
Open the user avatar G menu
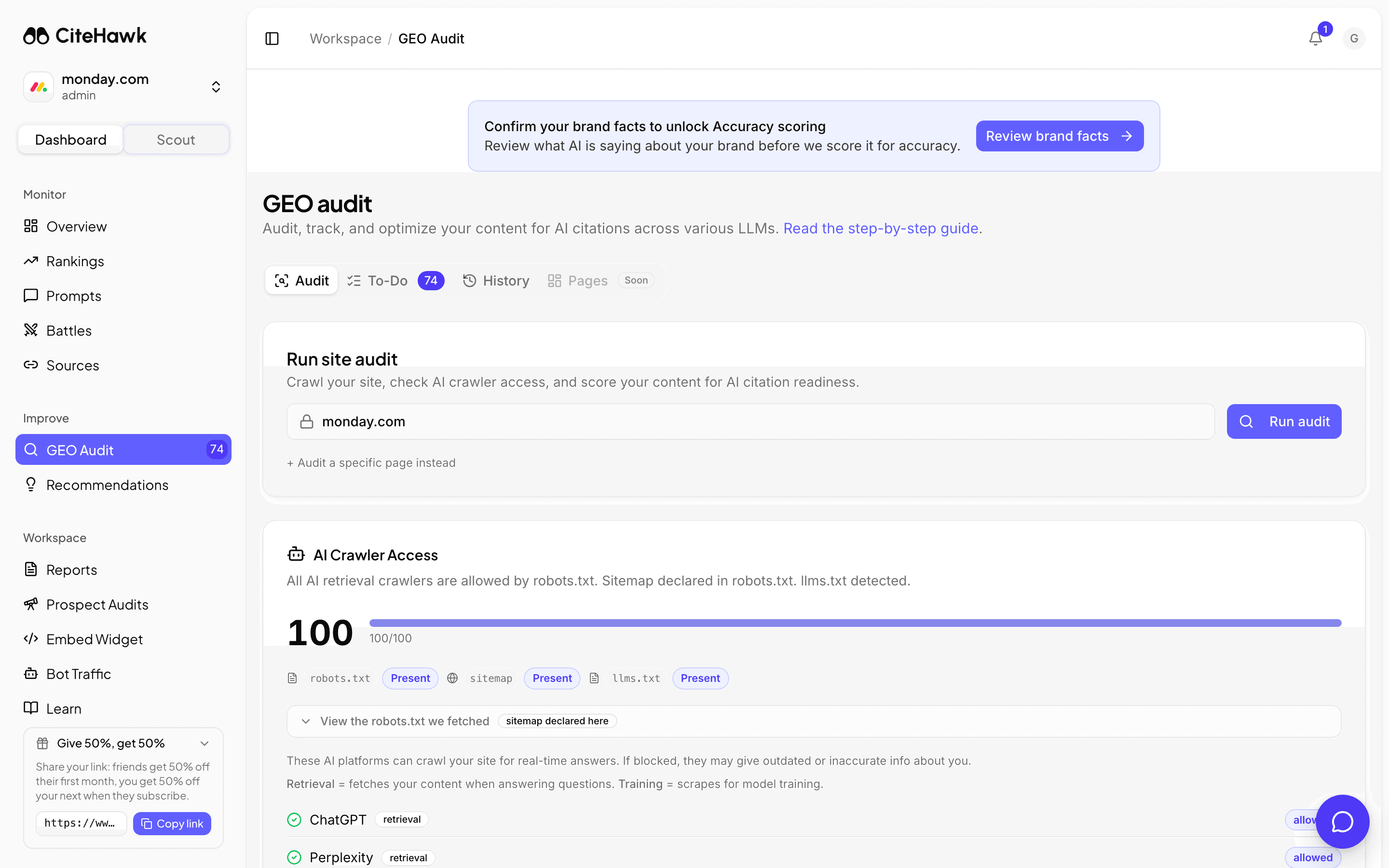coord(1354,39)
